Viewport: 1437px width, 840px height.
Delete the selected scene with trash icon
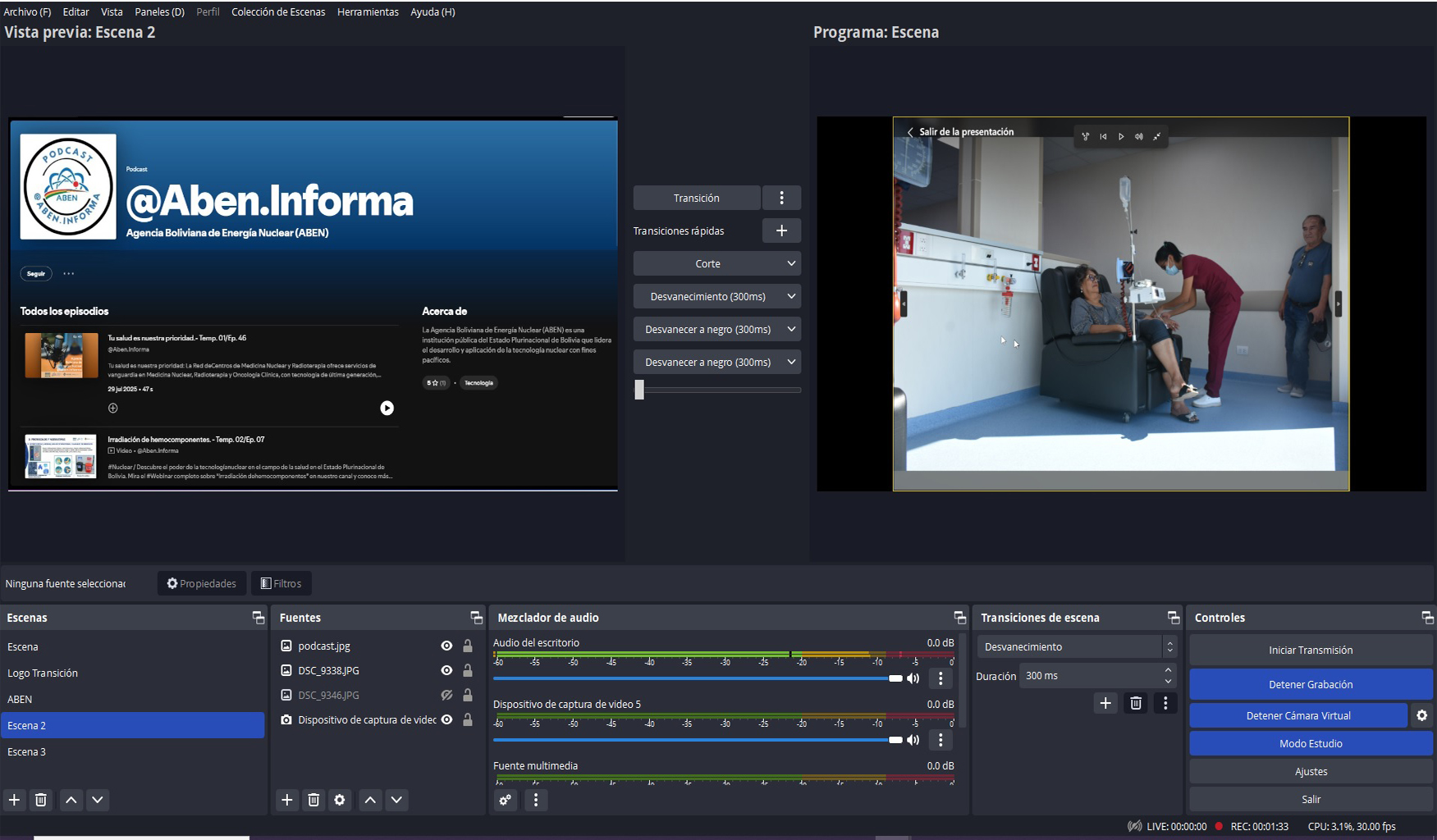coord(41,800)
